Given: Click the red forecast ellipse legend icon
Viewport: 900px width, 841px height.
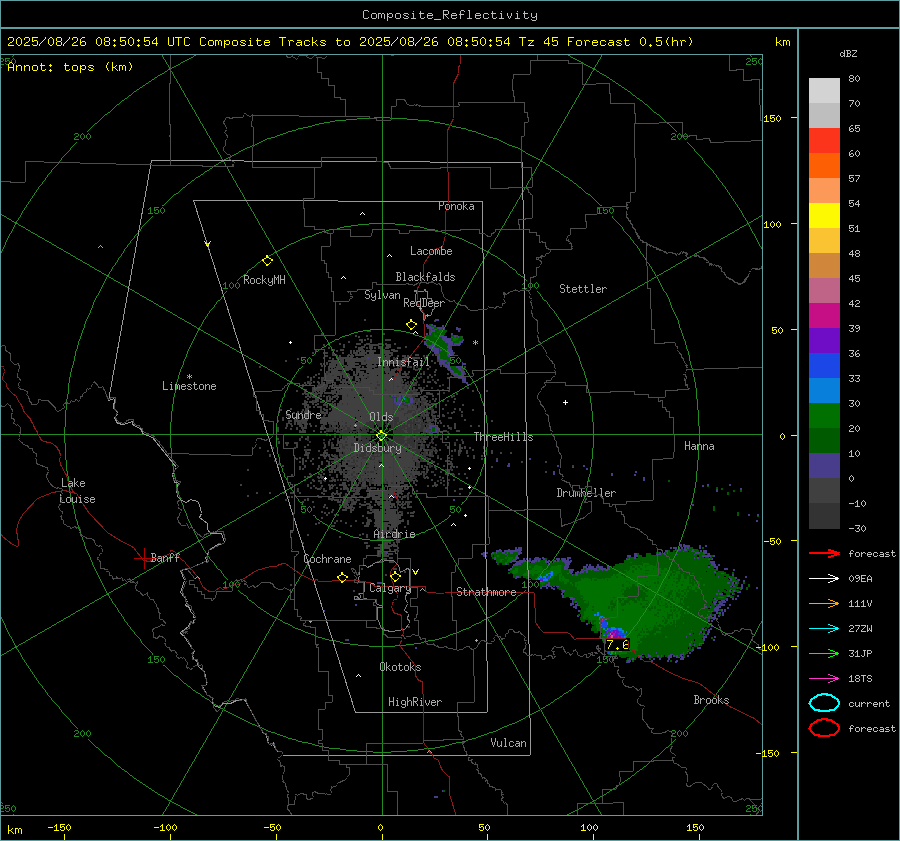Looking at the screenshot, I should pos(824,728).
